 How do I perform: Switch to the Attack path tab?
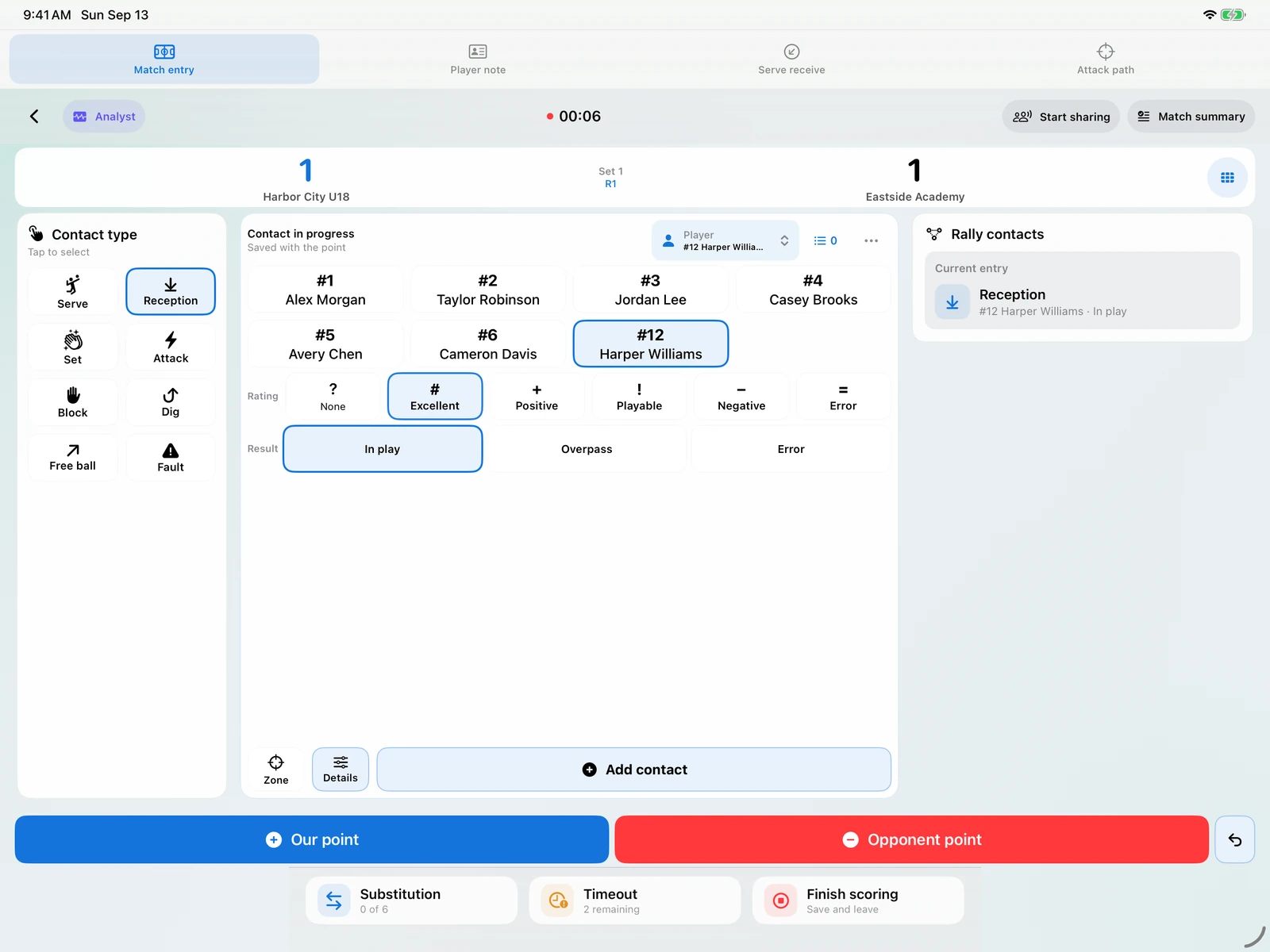1106,59
